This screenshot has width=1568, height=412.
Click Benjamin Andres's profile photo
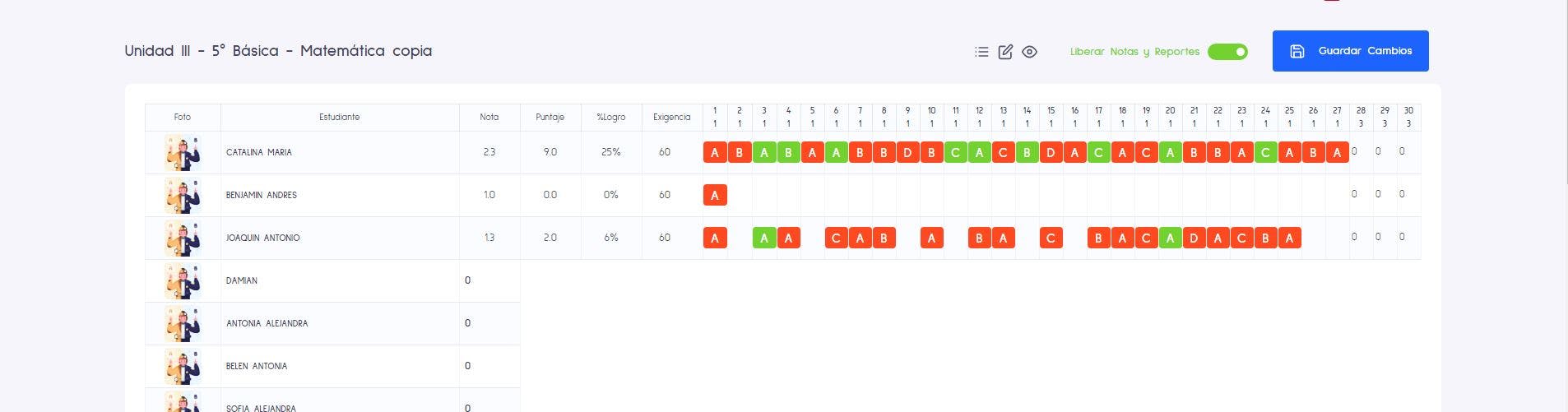(x=183, y=196)
